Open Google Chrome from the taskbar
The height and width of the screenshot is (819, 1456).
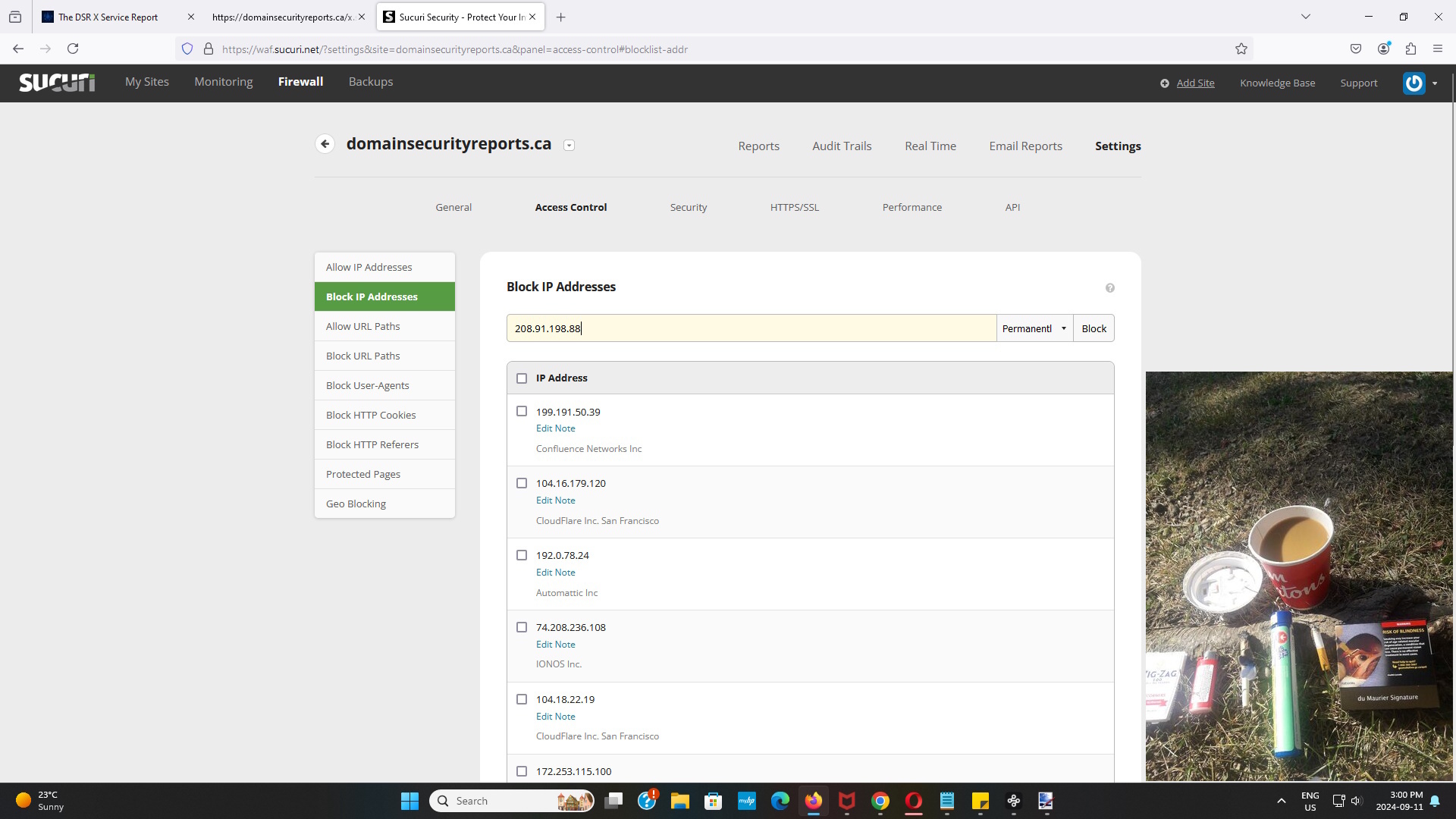[880, 801]
